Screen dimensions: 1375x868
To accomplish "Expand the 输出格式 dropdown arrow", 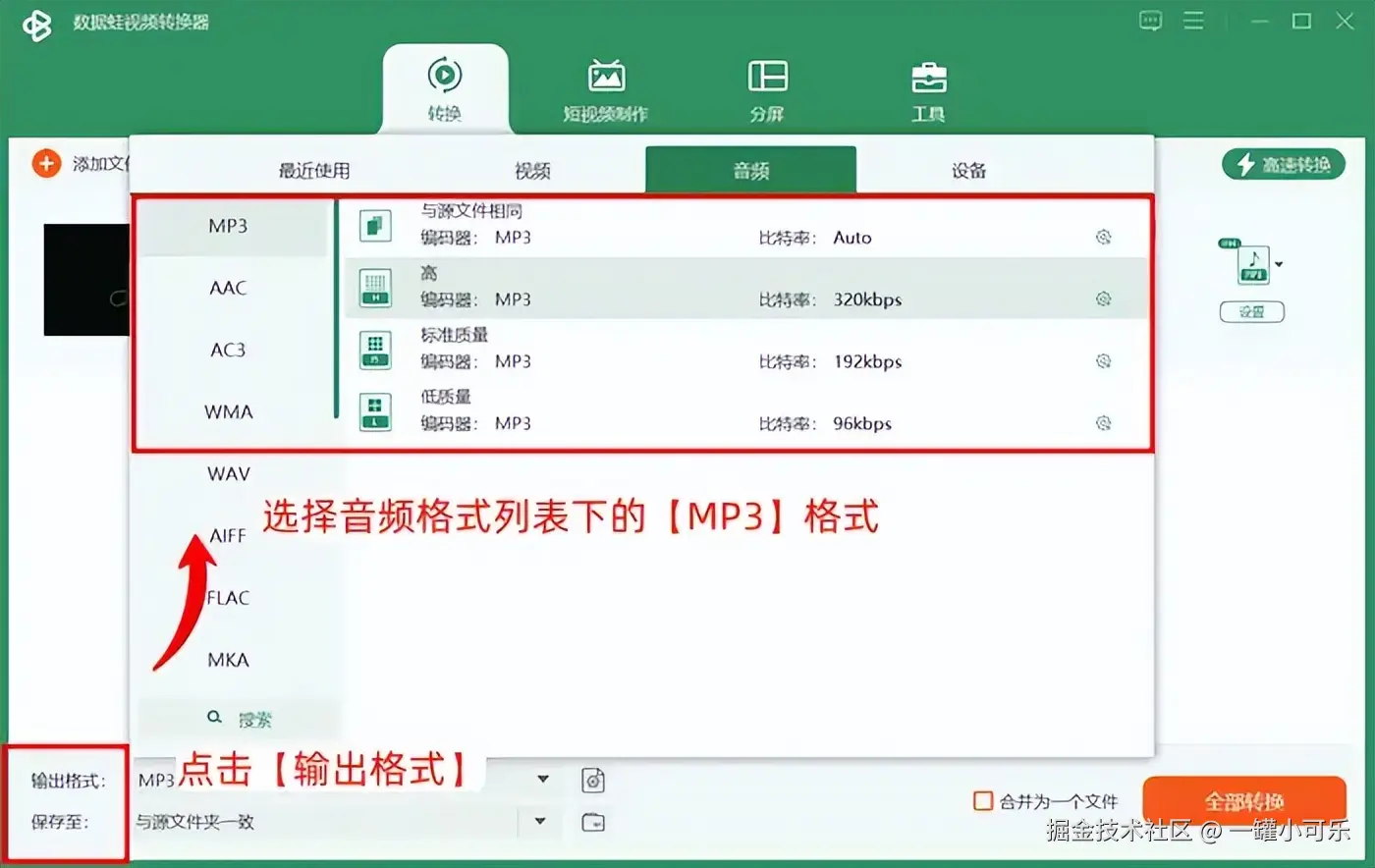I will click(542, 780).
